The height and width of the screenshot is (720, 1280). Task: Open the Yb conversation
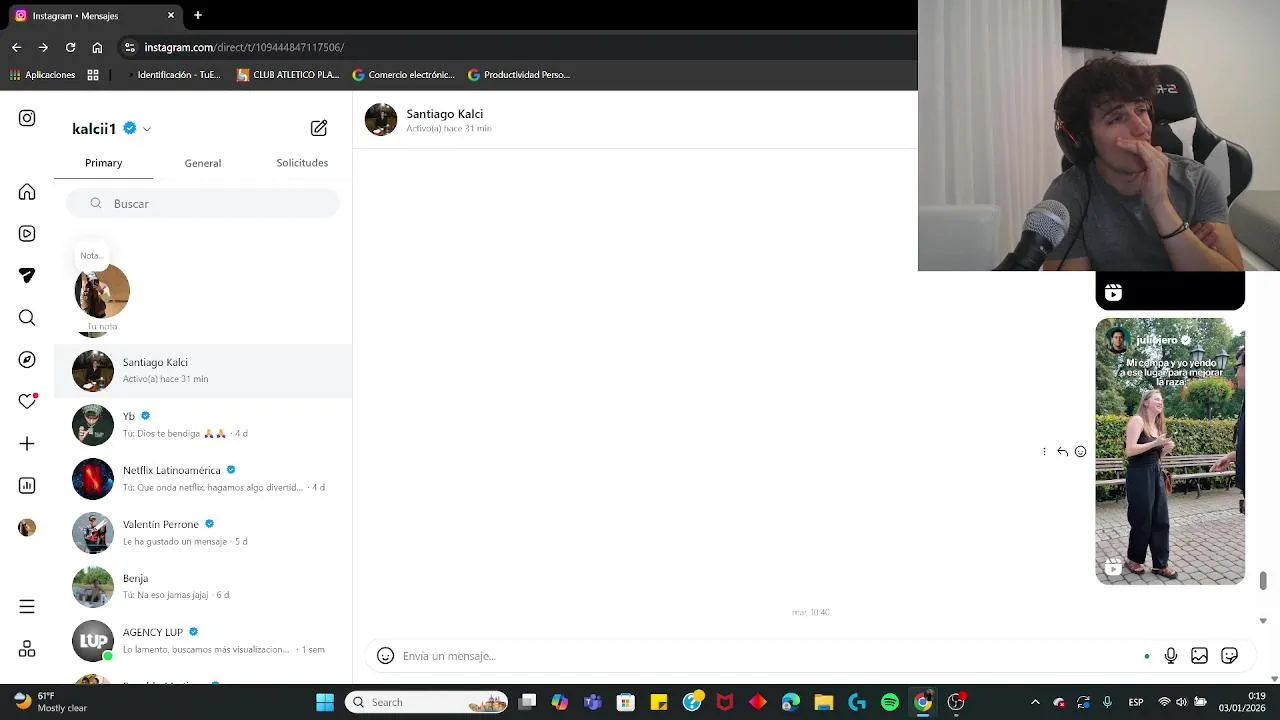pyautogui.click(x=203, y=425)
